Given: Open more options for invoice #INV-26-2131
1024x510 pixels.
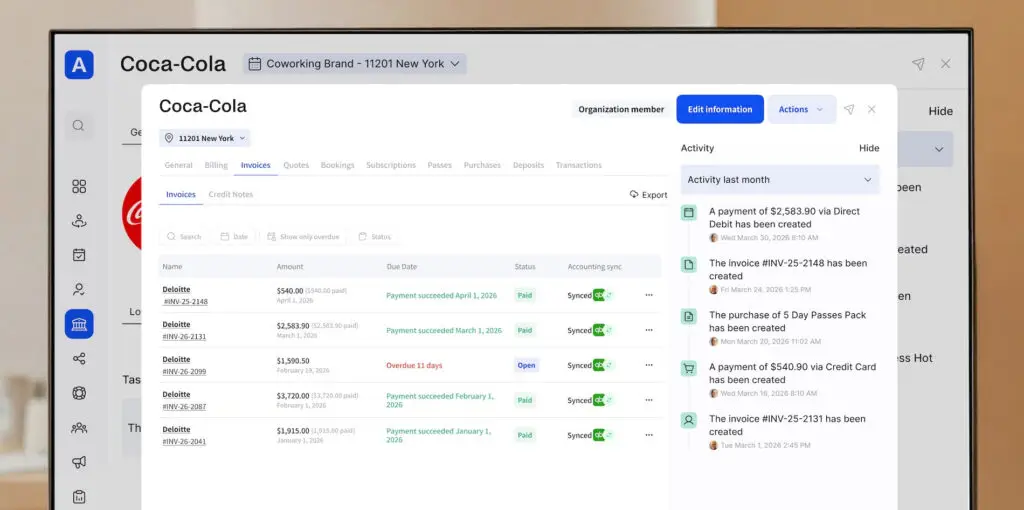Looking at the screenshot, I should click(648, 330).
